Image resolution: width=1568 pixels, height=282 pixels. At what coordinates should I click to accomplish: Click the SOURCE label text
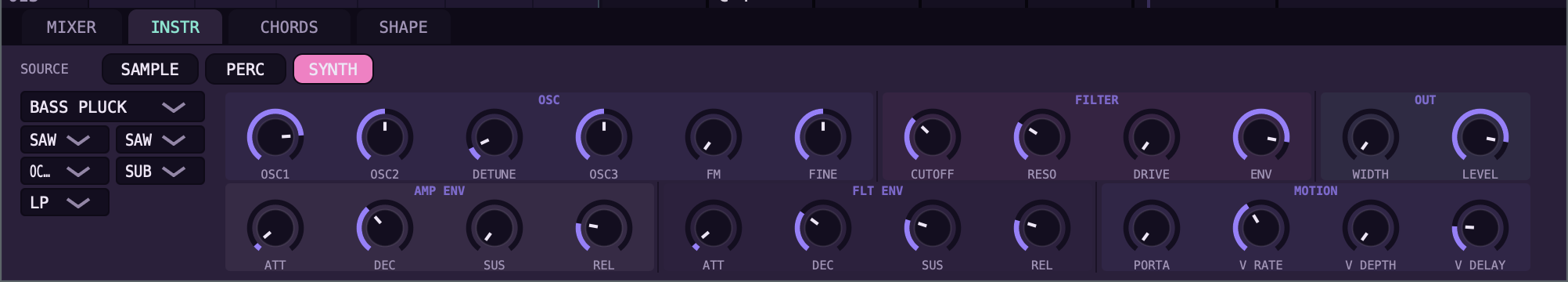(x=45, y=69)
